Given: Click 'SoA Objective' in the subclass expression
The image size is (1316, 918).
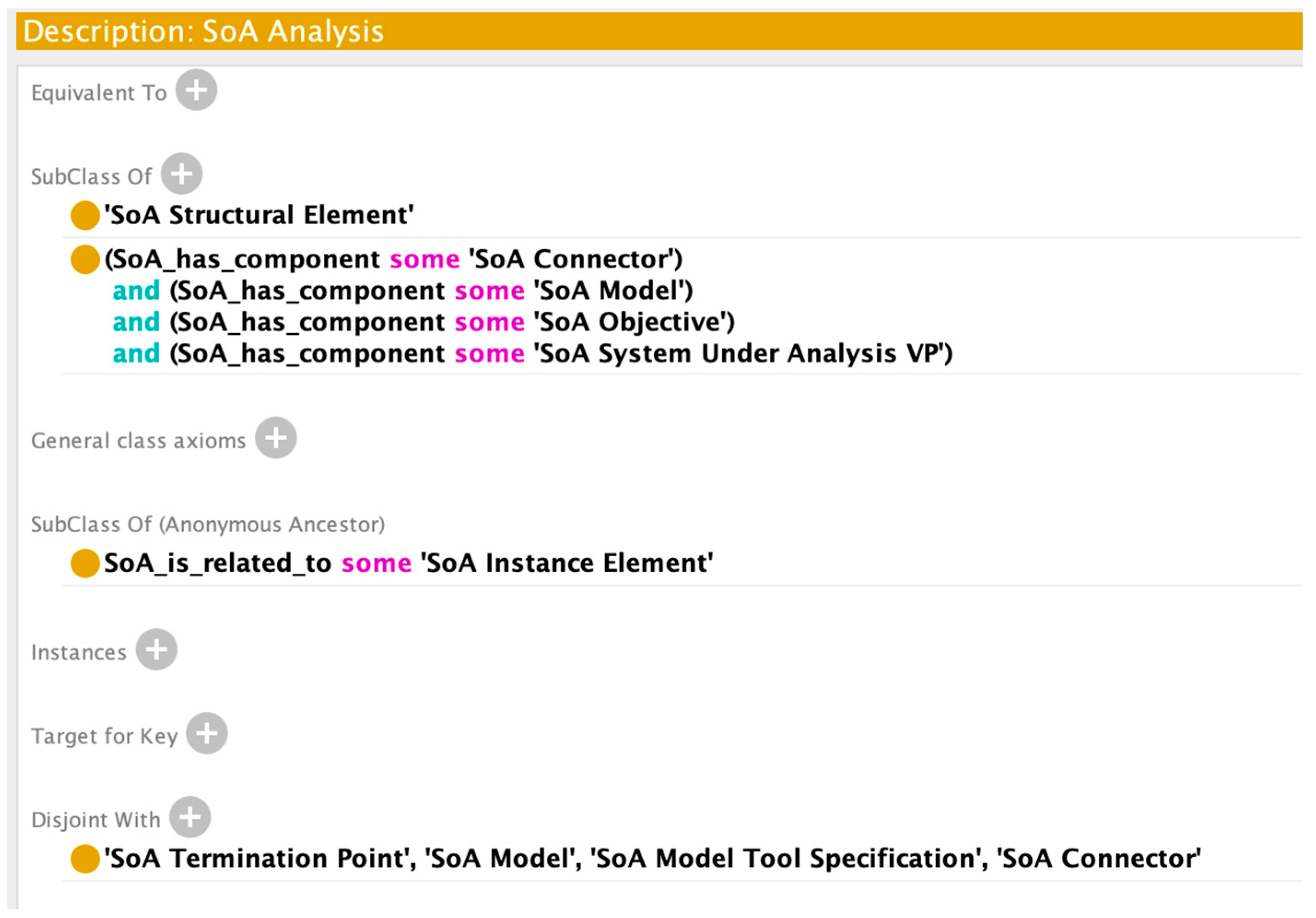Looking at the screenshot, I should (634, 322).
